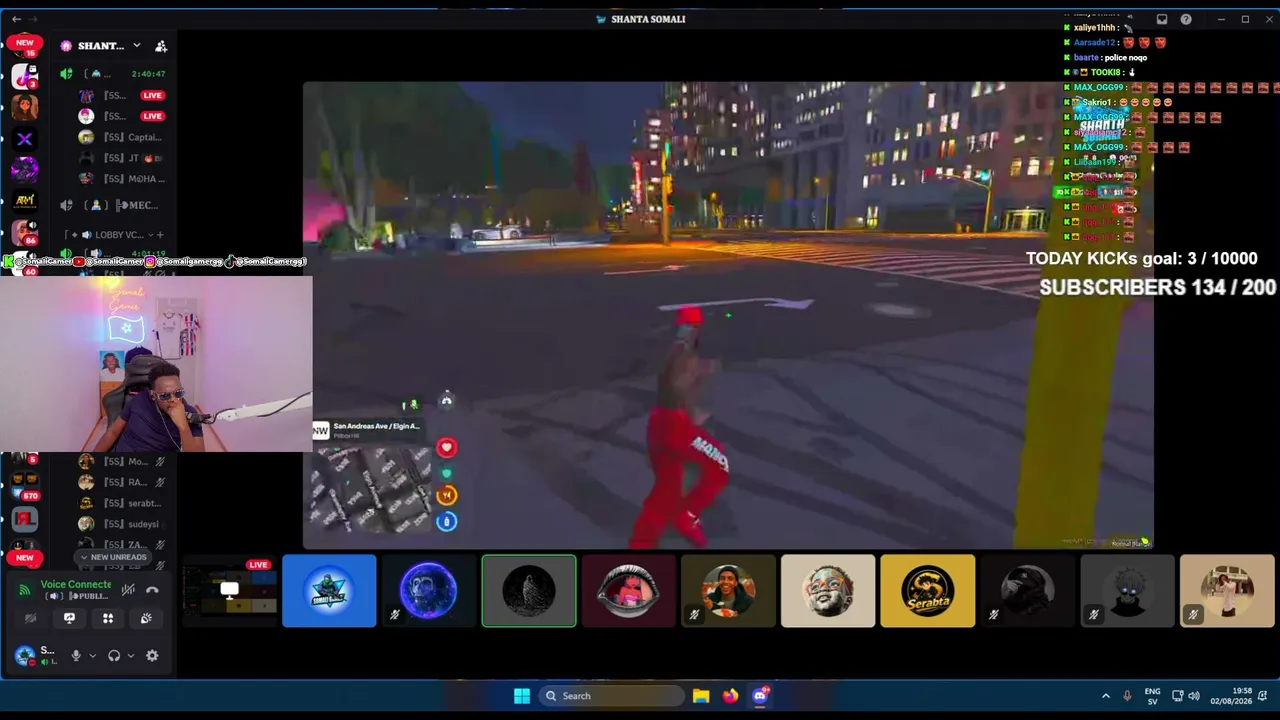Expand SHANTA server header dropdown
The image size is (1280, 720).
tap(137, 46)
